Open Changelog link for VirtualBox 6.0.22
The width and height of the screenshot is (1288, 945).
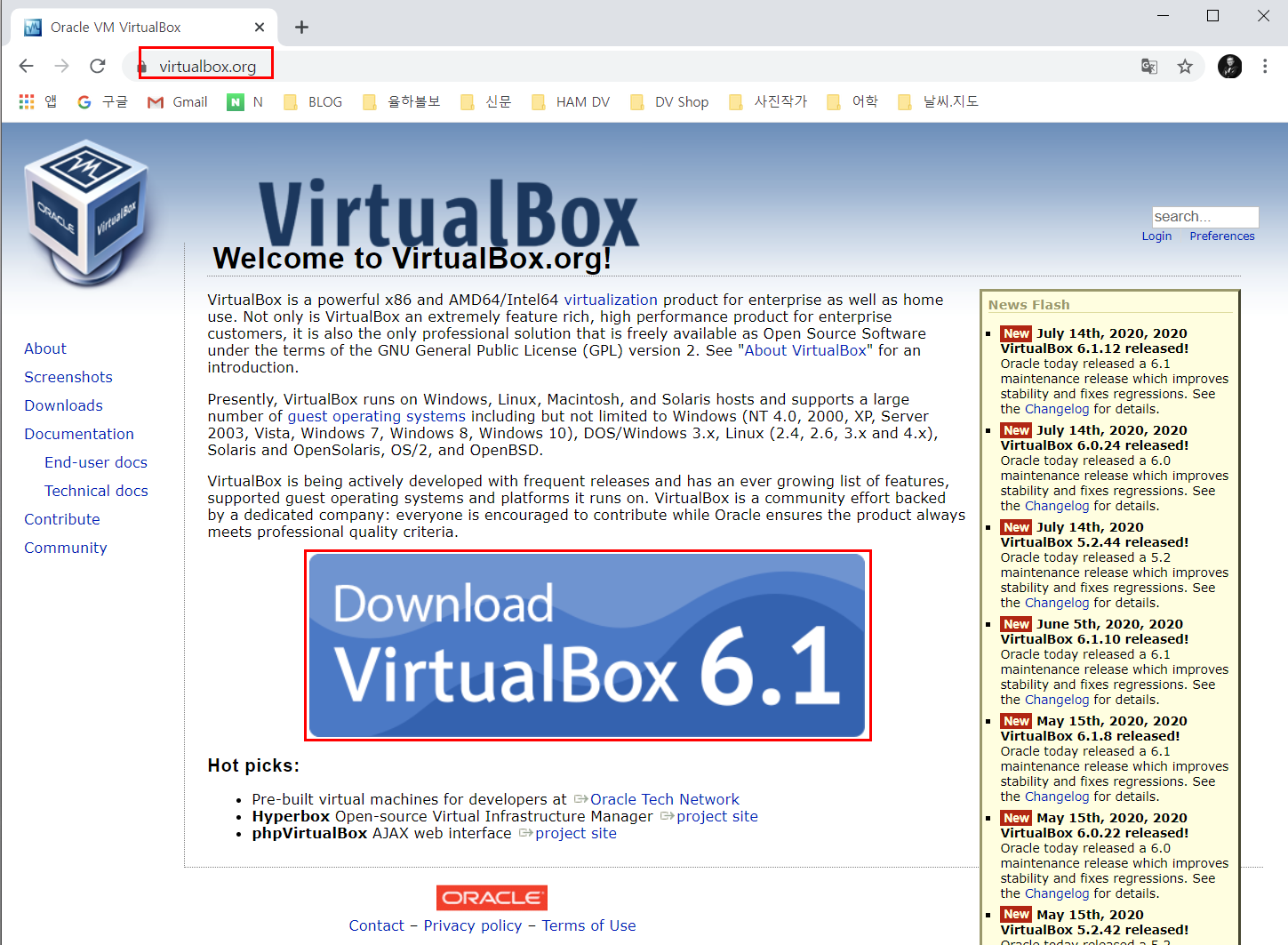tap(1057, 893)
